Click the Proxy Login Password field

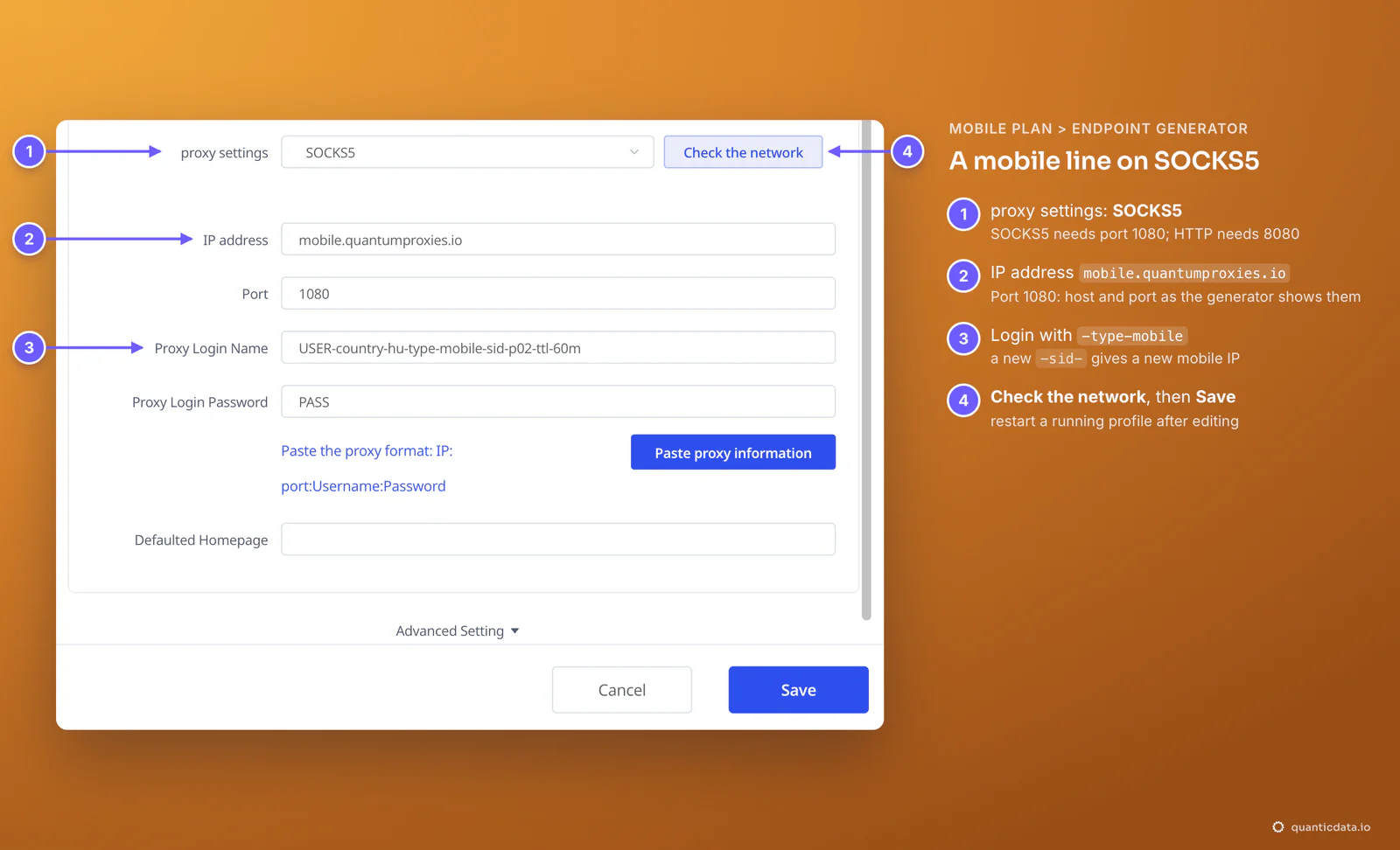(558, 402)
